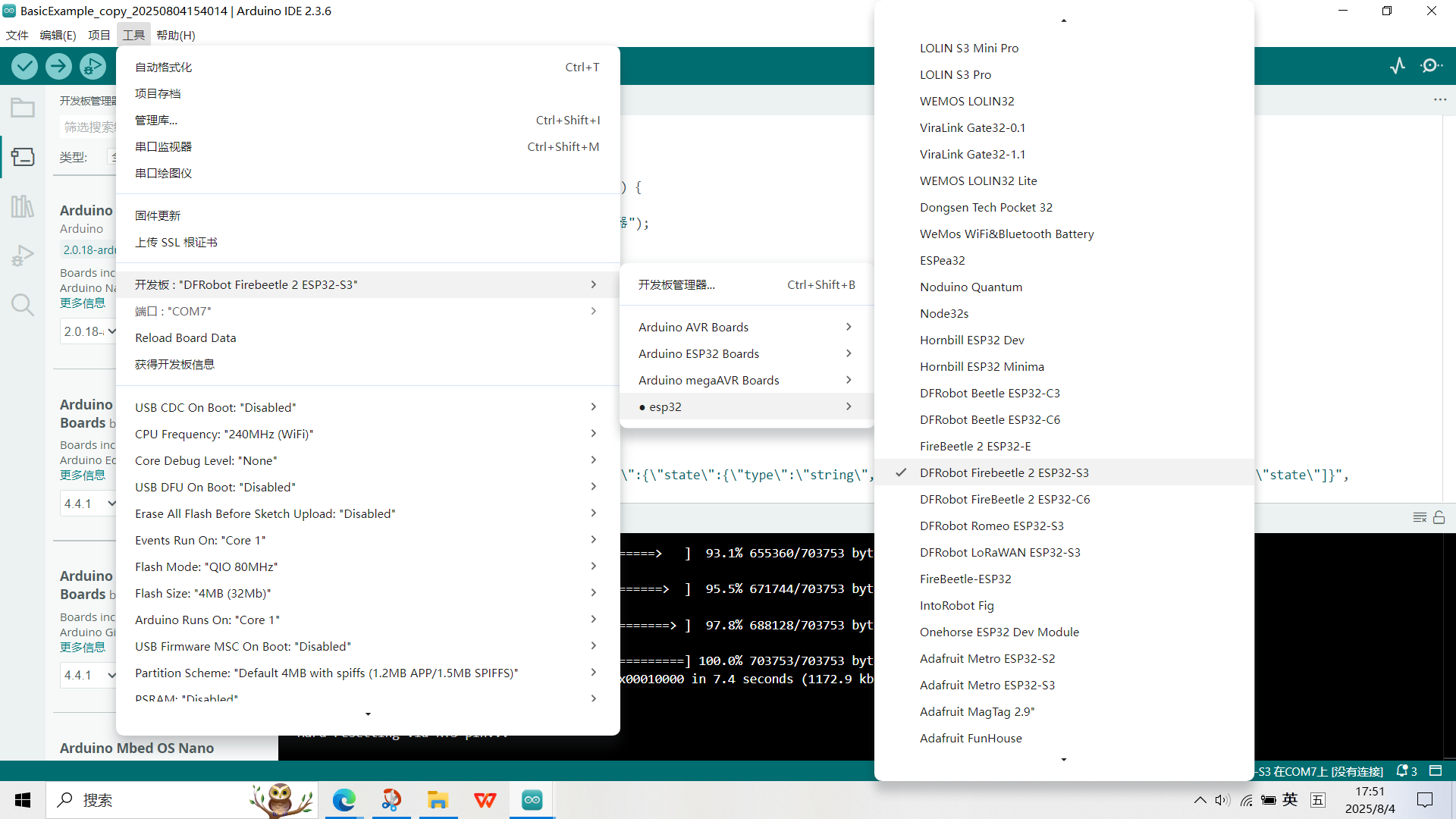Select FireBeetle 2 ESP32-E board
Image resolution: width=1456 pixels, height=819 pixels.
(x=1064, y=446)
